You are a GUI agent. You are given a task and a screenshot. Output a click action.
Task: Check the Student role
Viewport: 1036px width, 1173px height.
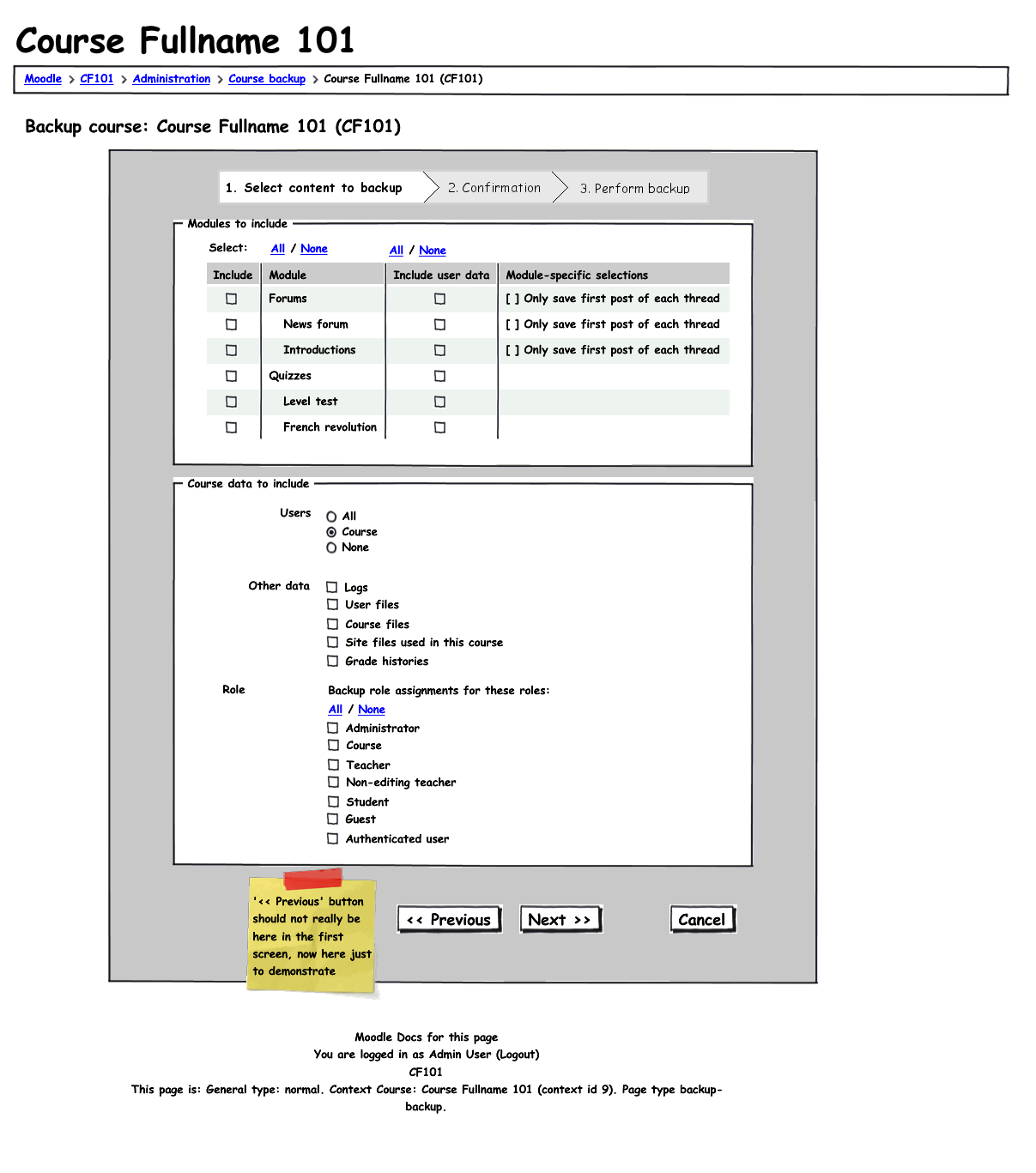coord(333,801)
